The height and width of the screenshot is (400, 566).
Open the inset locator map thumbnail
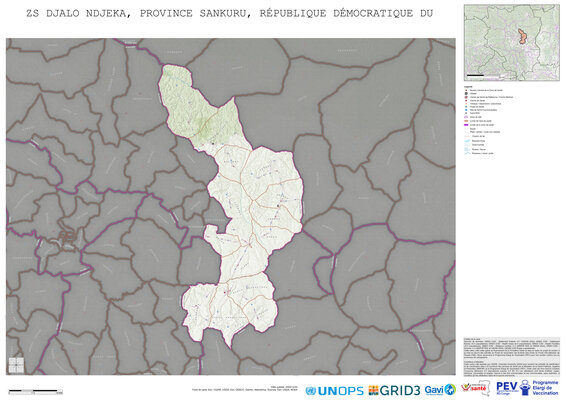pos(511,43)
